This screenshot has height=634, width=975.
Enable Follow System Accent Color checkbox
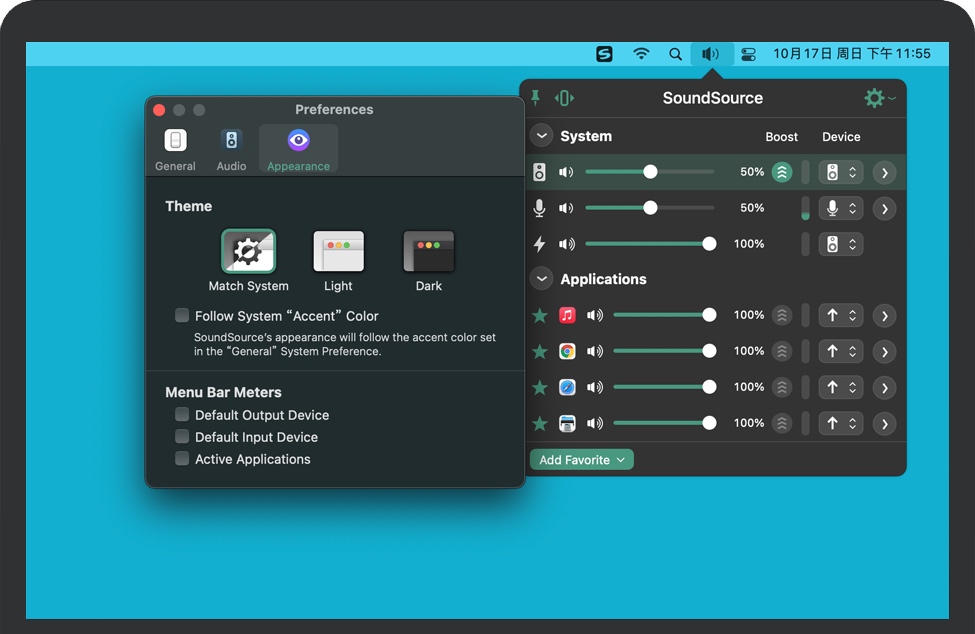pyautogui.click(x=182, y=315)
